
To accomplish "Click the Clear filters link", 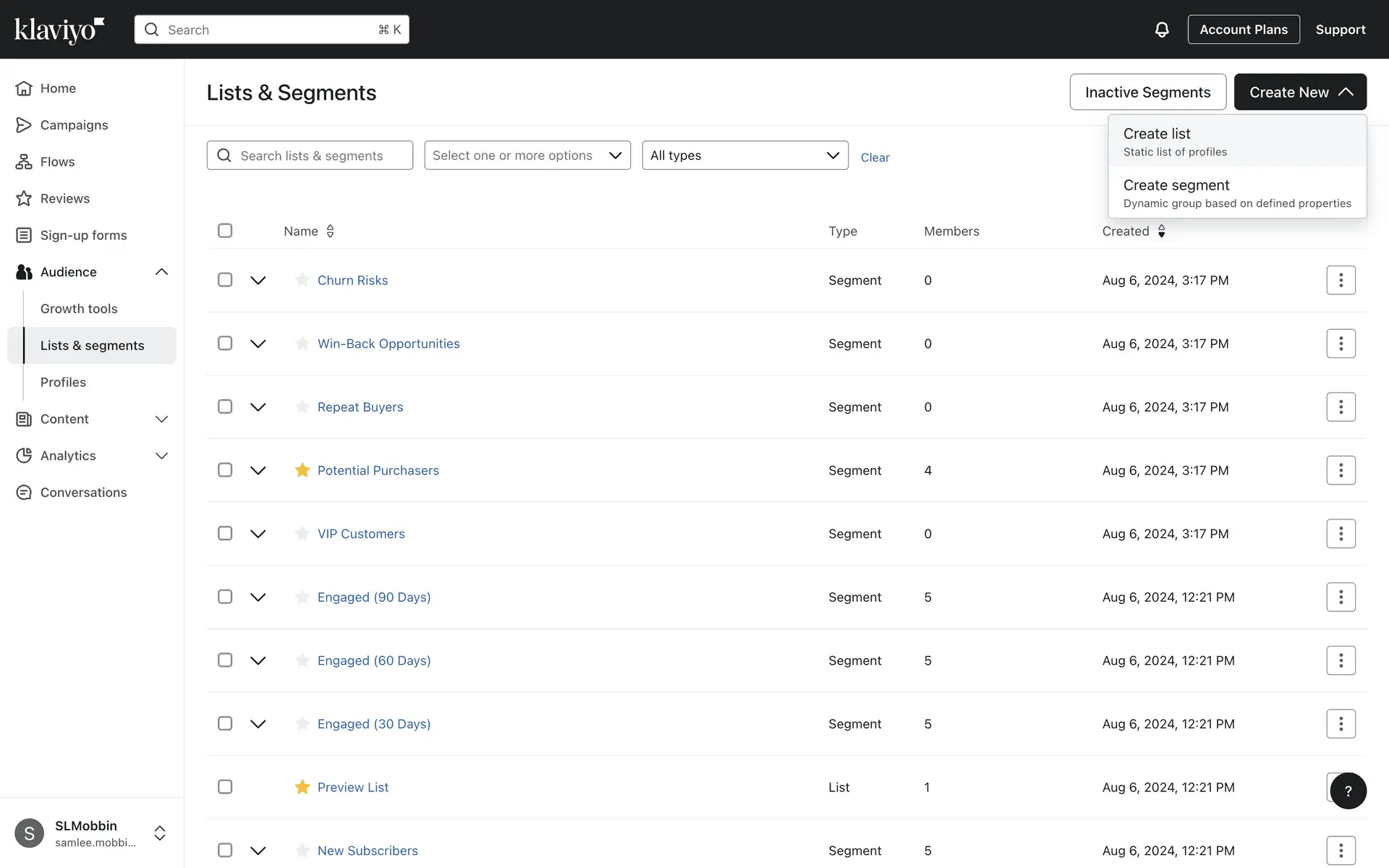I will click(x=875, y=158).
